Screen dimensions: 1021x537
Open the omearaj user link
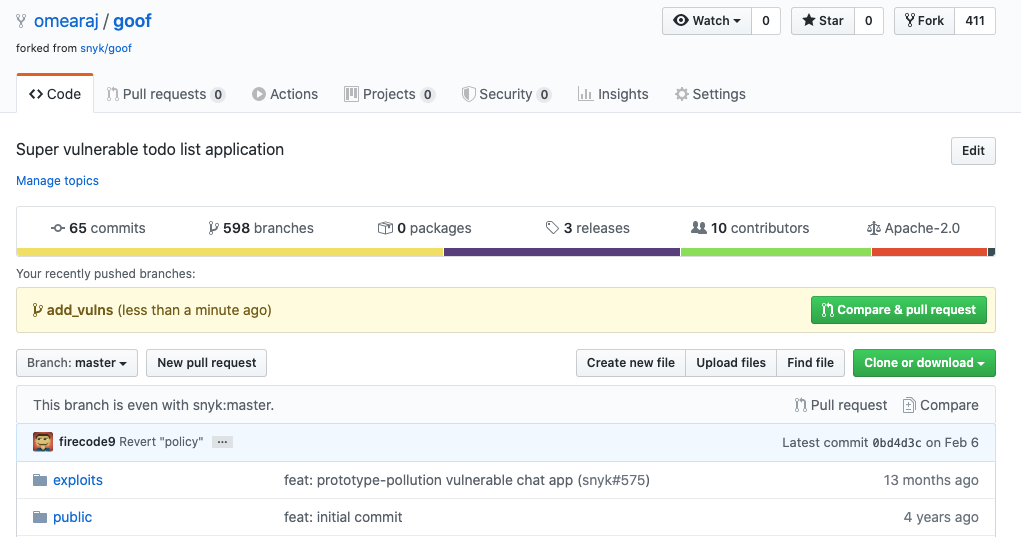click(x=66, y=21)
